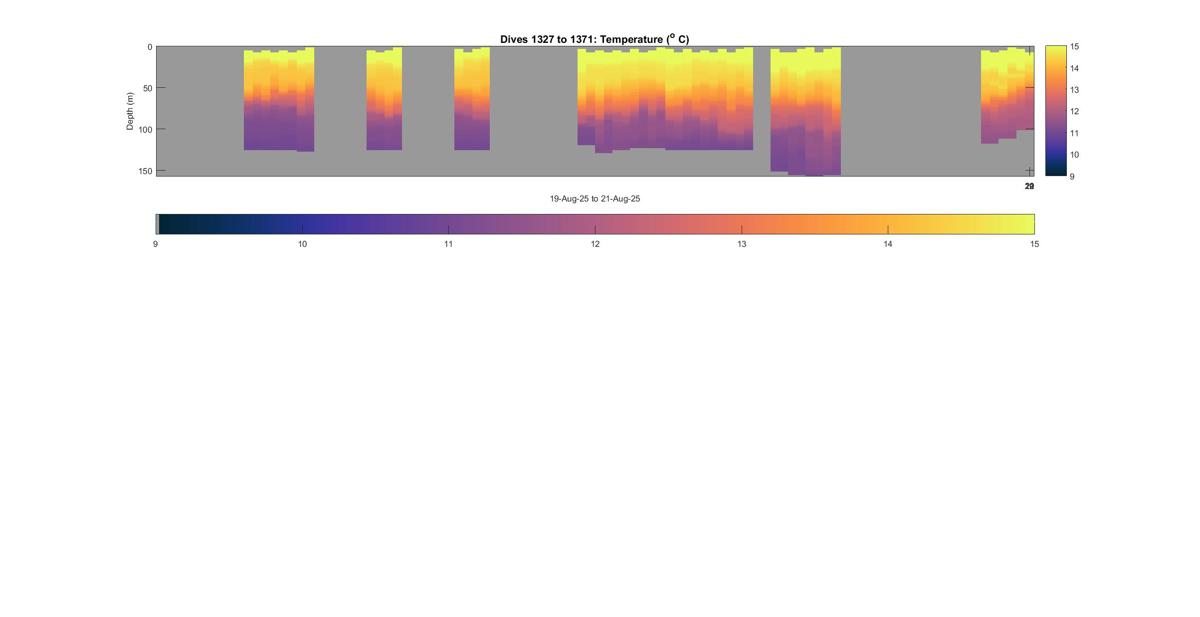Click the 50 tick on the depth axis
Viewport: 1200px width, 617px height.
(146, 88)
